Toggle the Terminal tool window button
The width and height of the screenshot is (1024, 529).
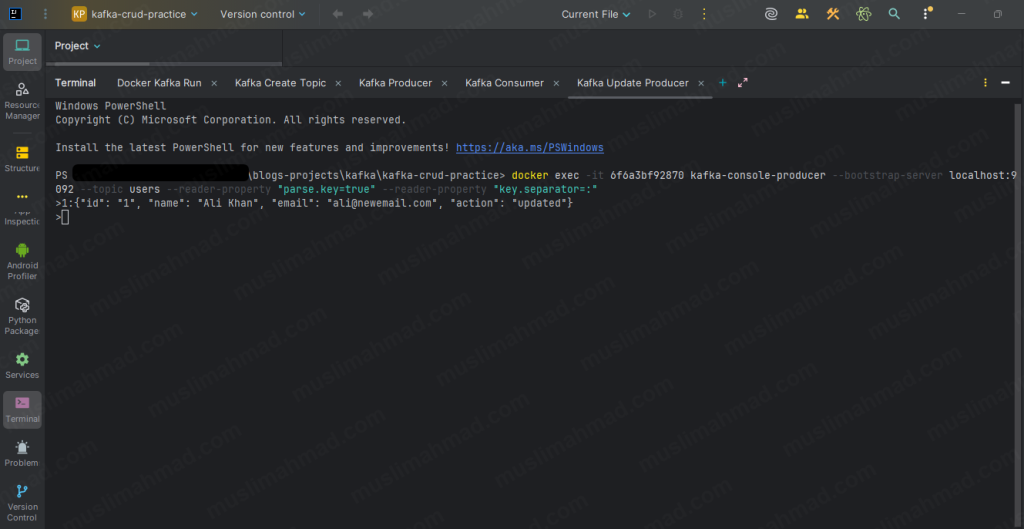click(x=22, y=409)
